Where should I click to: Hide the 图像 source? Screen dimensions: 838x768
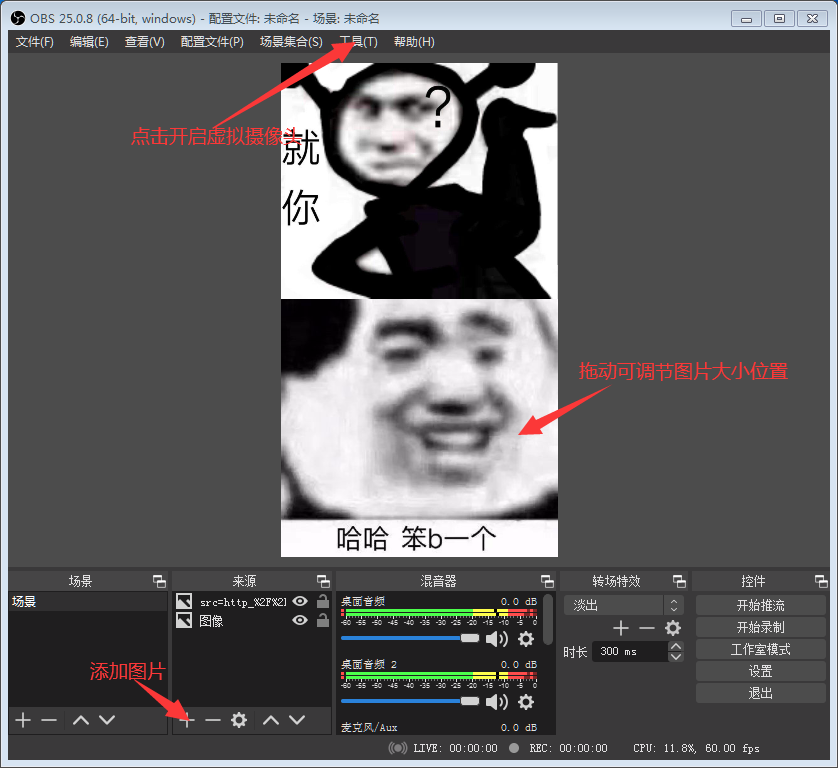[300, 619]
